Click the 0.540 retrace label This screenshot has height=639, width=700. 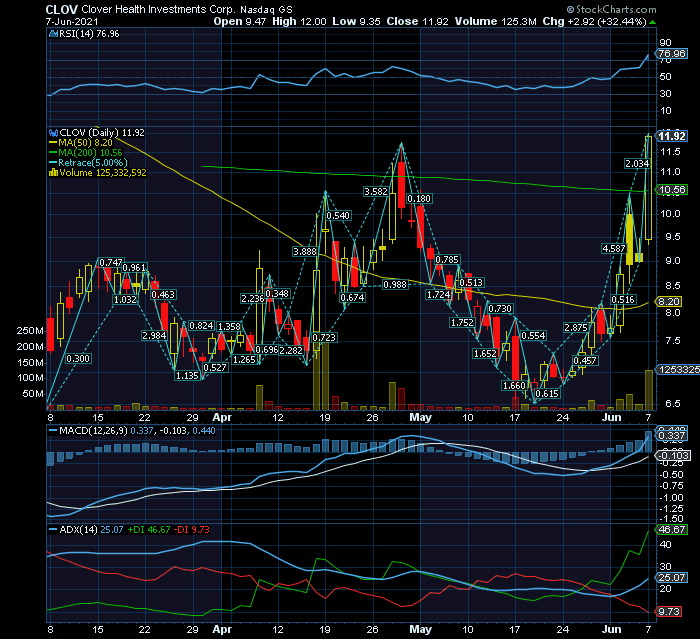tap(338, 216)
